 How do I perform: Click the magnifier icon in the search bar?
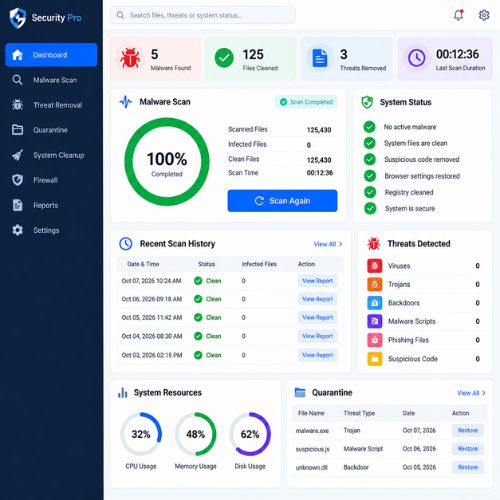[x=121, y=15]
